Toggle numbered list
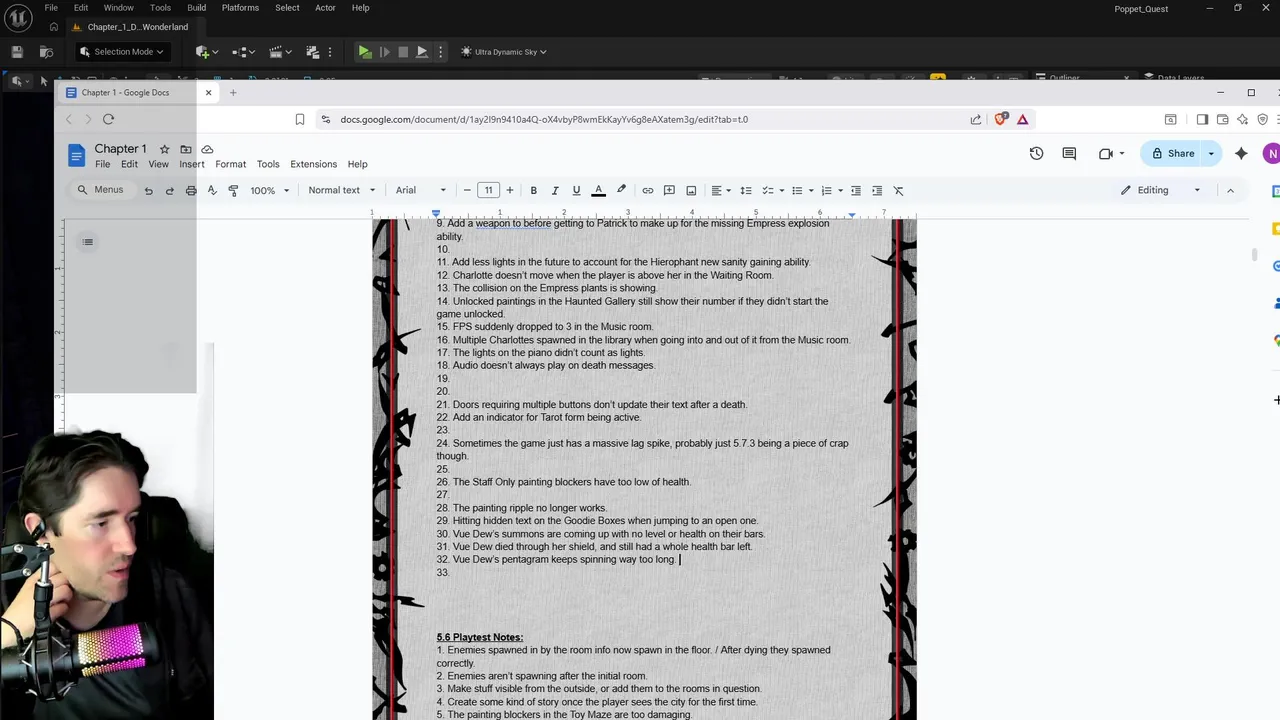 click(831, 190)
